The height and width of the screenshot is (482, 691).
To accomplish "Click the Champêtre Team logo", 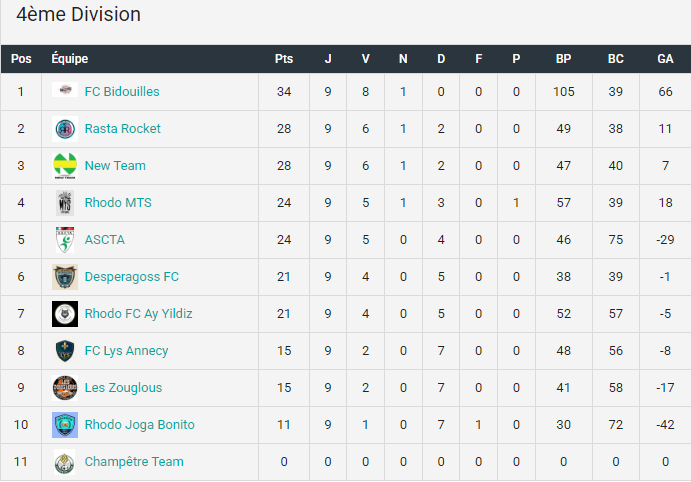I will [64, 462].
